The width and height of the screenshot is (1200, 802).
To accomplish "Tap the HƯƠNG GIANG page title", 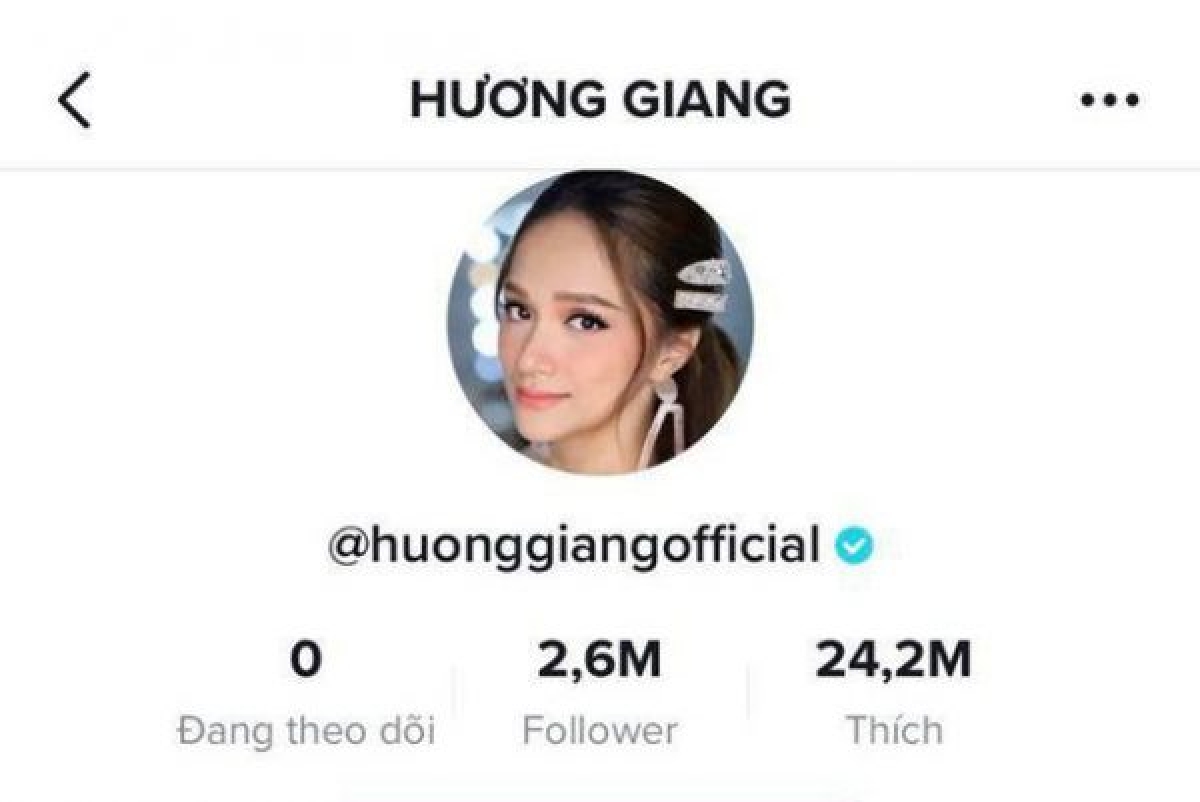I will click(x=600, y=99).
